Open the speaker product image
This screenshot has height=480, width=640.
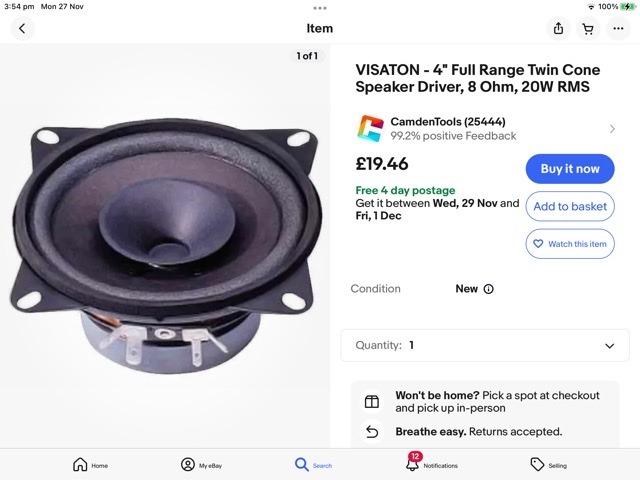click(x=165, y=246)
